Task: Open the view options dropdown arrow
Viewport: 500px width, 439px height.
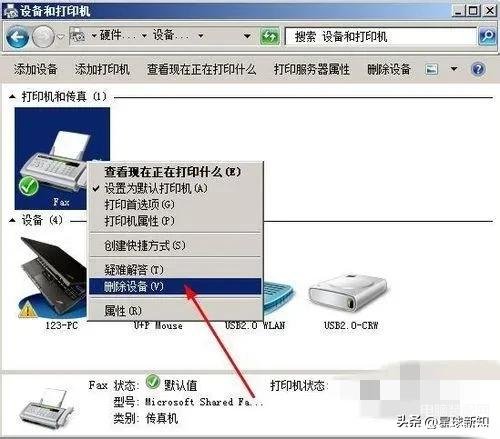Action: (x=454, y=69)
